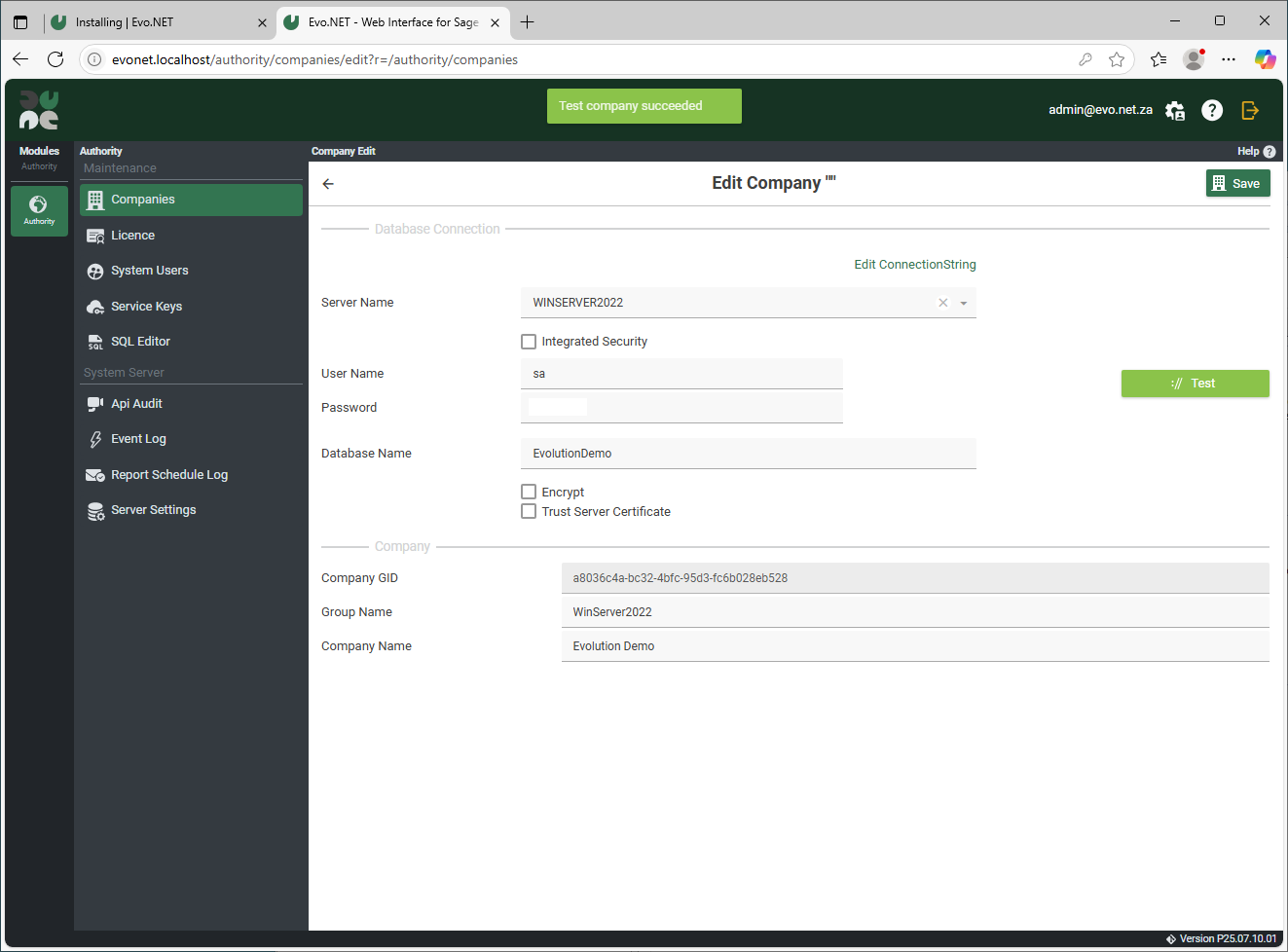Click the Database Name field
The height and width of the screenshot is (952, 1288).
(x=749, y=454)
